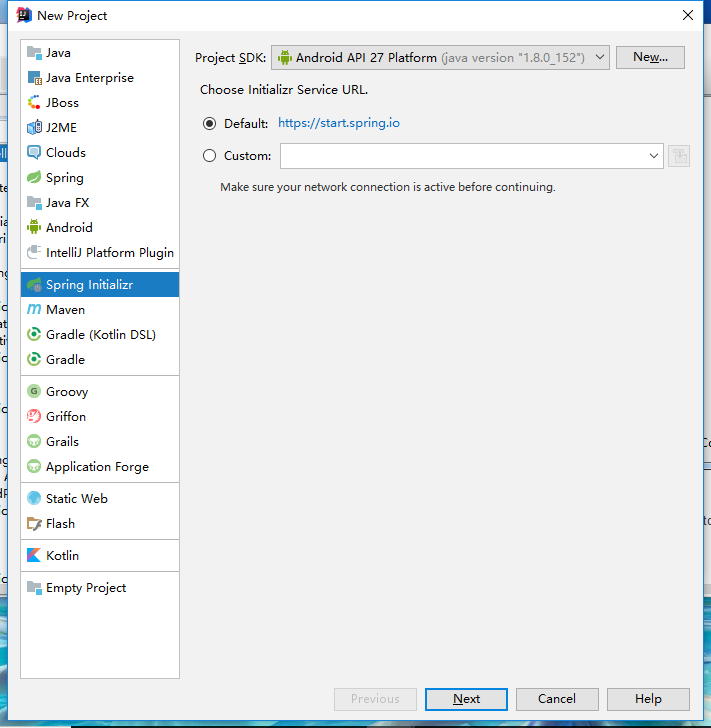This screenshot has height=728, width=711.
Task: Click the Next button
Action: coord(466,699)
